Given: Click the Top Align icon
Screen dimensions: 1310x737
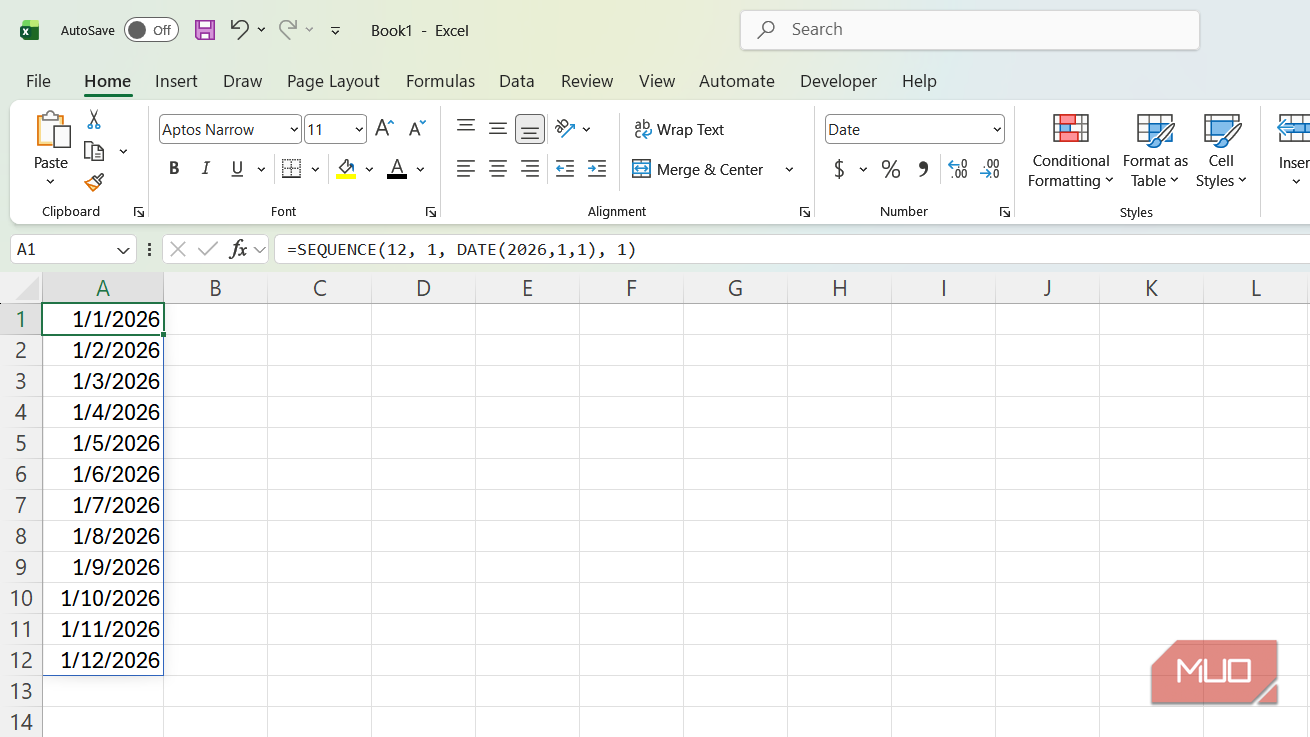Looking at the screenshot, I should point(466,128).
